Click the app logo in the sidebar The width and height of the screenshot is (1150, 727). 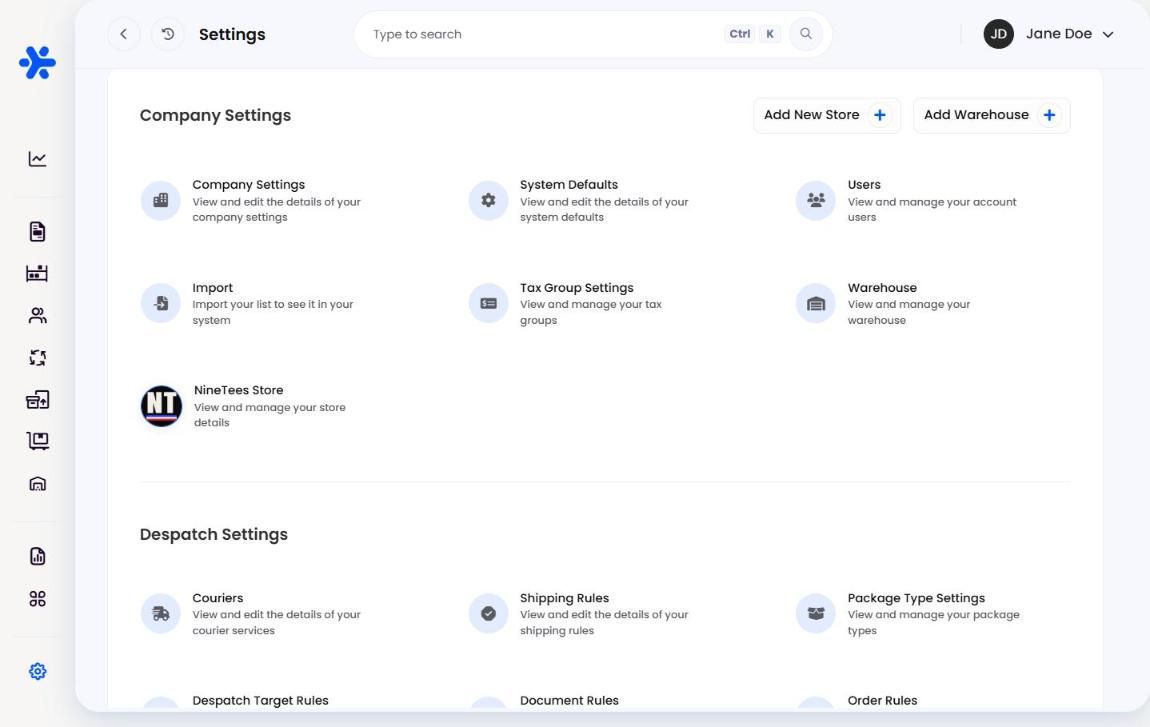[37, 63]
